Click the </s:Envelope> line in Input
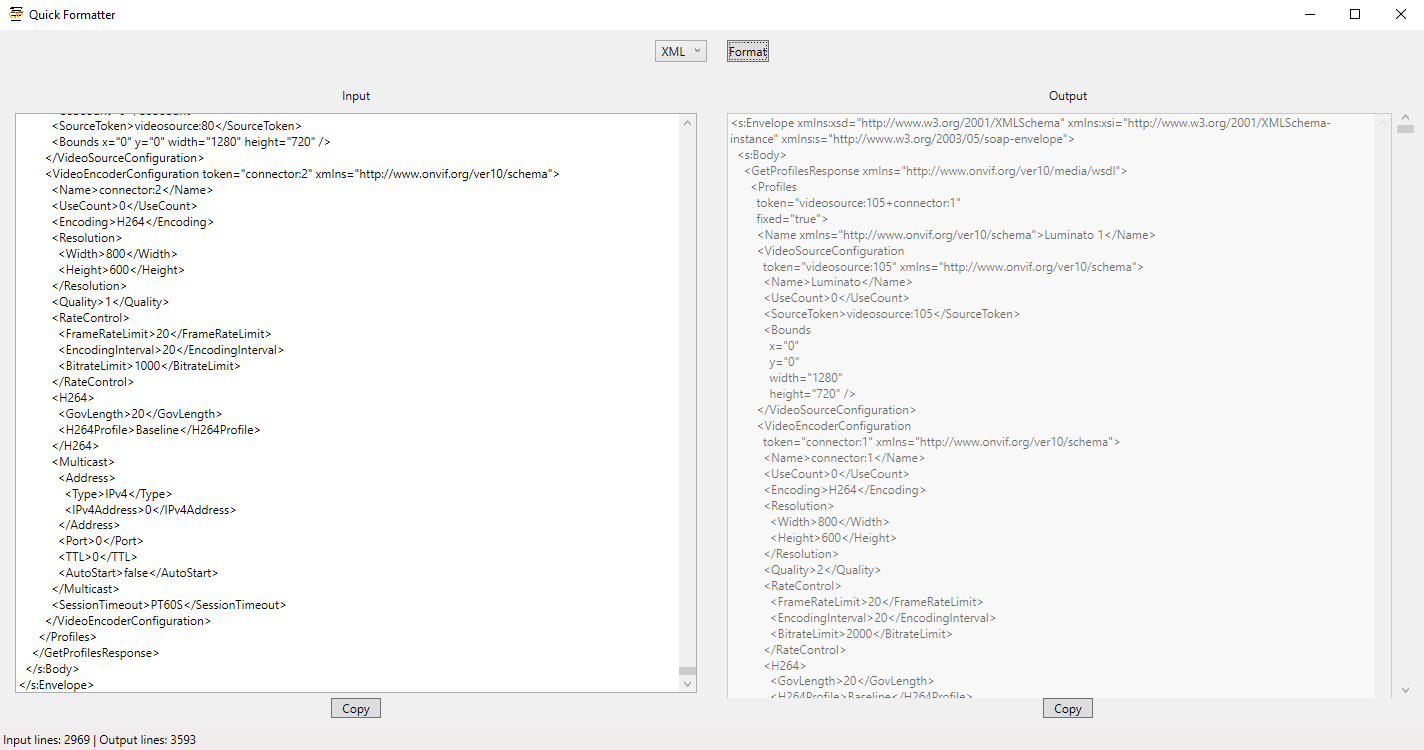The image size is (1424, 750). 56,685
